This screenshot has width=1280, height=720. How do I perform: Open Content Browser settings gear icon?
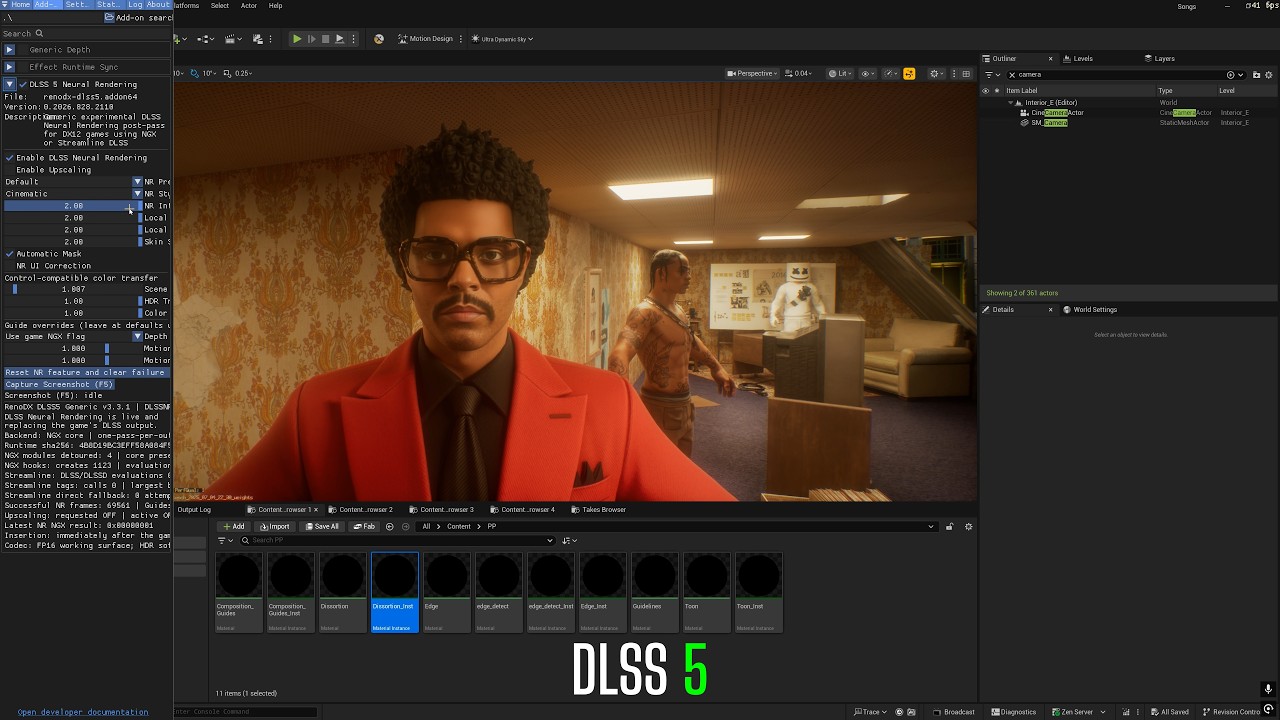click(x=968, y=527)
